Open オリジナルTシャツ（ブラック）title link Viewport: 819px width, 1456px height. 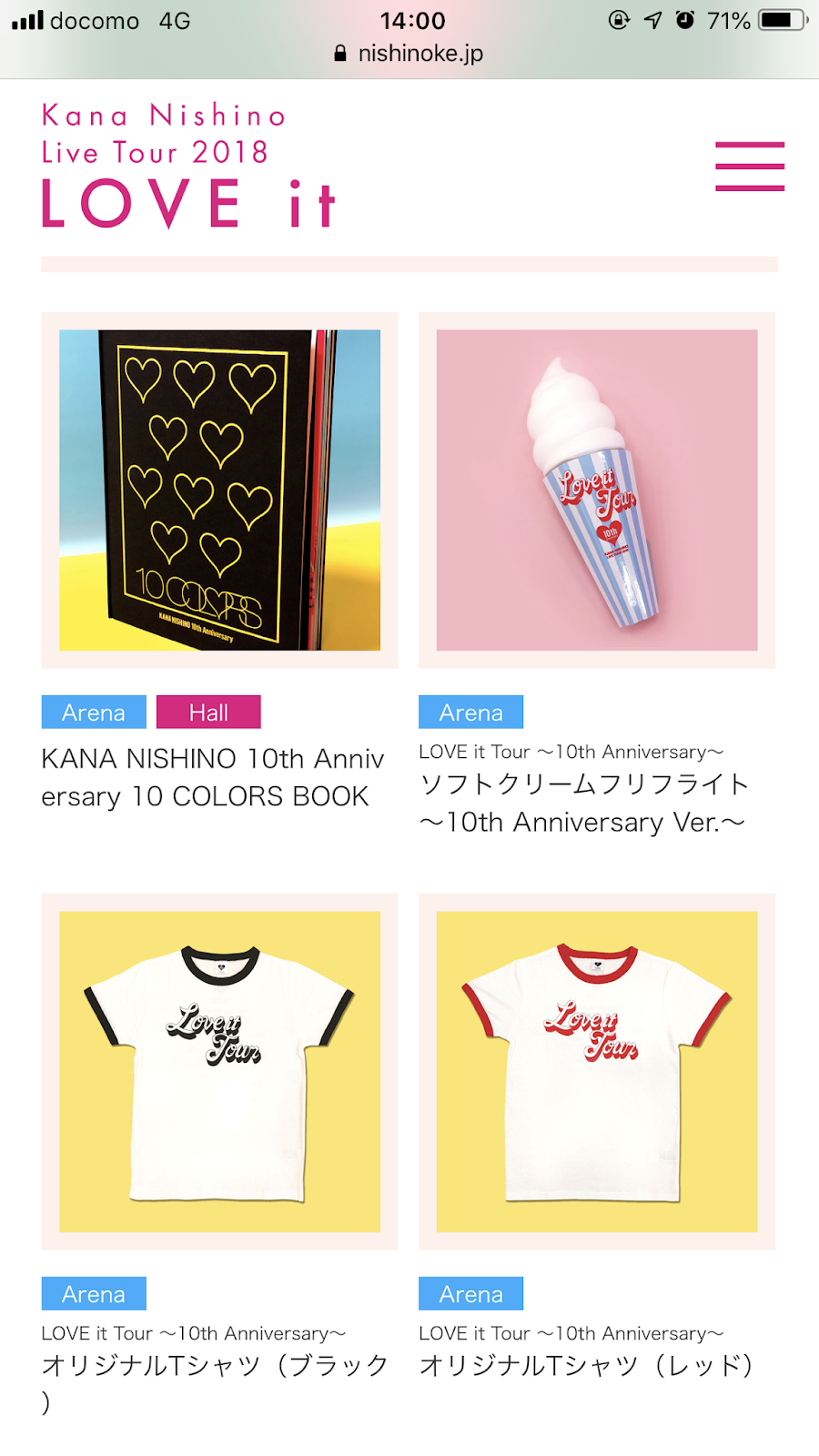point(216,1383)
